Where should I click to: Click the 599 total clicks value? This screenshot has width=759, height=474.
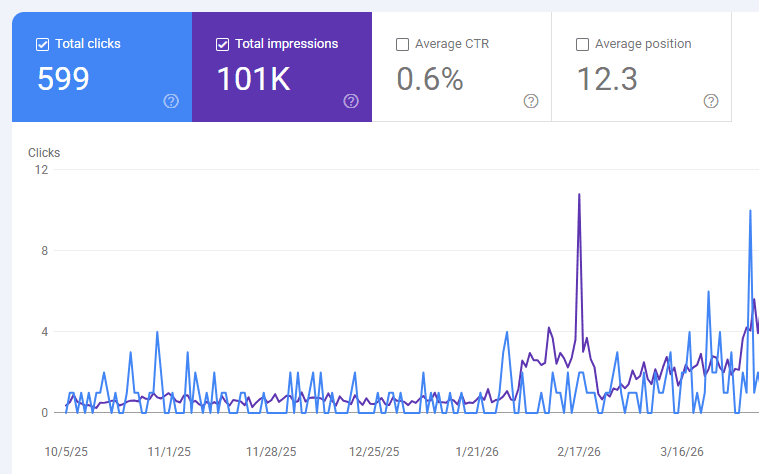[63, 79]
